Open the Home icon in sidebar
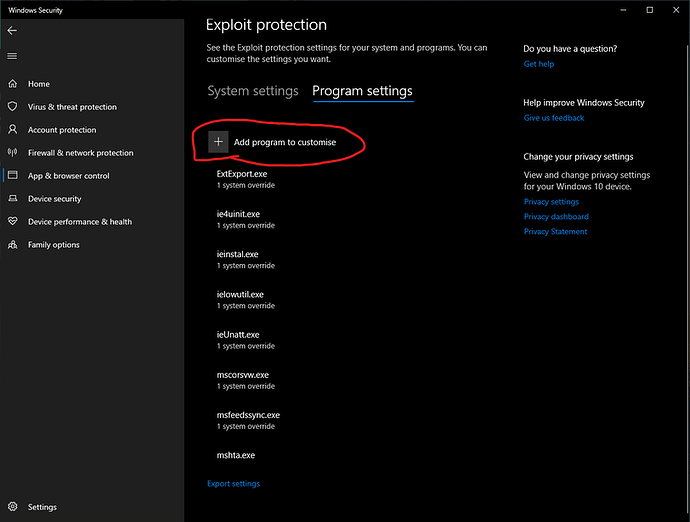 (x=12, y=84)
